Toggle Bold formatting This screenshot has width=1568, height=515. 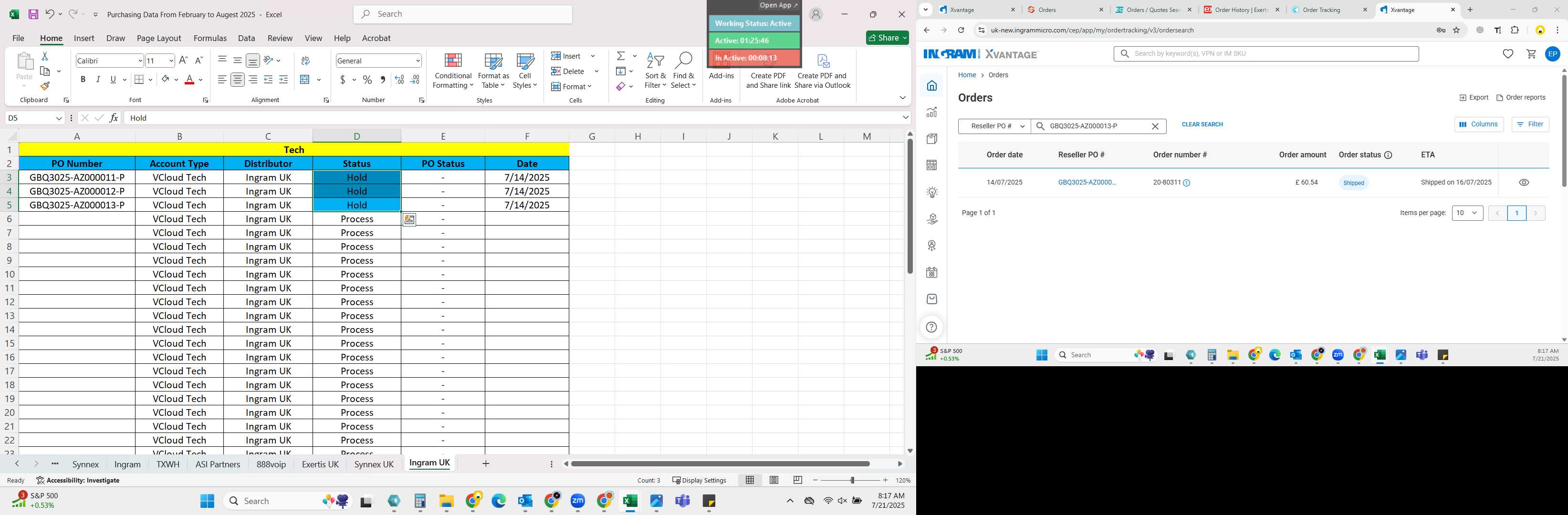click(83, 80)
